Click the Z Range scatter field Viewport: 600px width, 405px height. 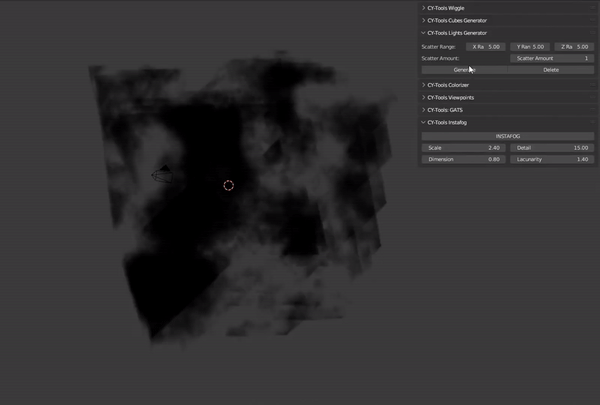574,47
